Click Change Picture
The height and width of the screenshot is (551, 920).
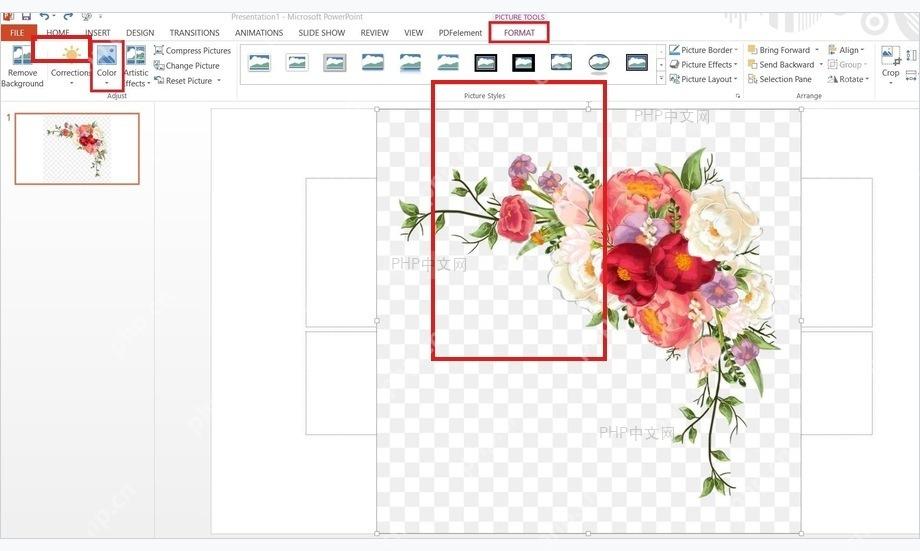point(187,66)
